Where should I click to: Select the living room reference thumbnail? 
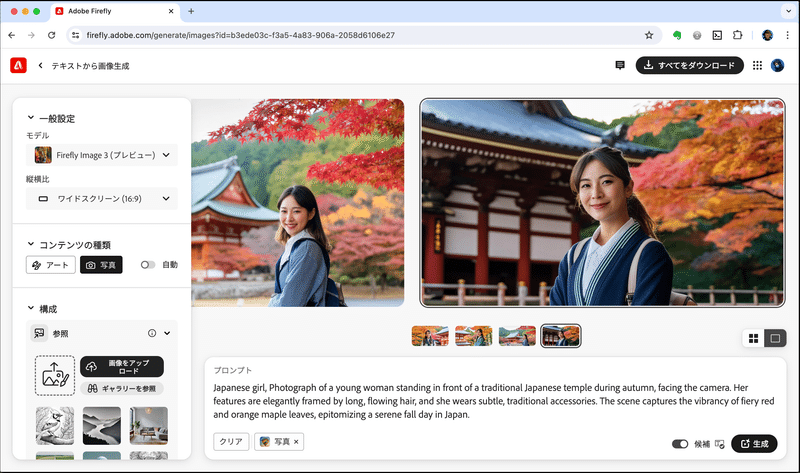click(148, 426)
